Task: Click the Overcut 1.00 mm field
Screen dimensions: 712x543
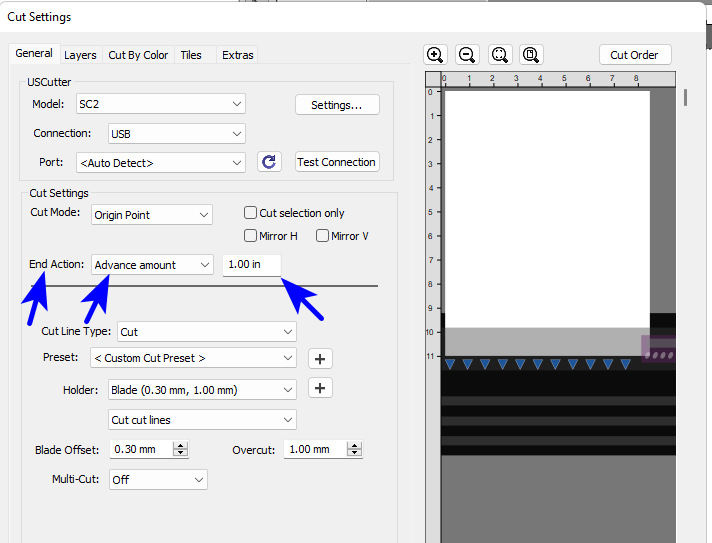Action: tap(316, 449)
